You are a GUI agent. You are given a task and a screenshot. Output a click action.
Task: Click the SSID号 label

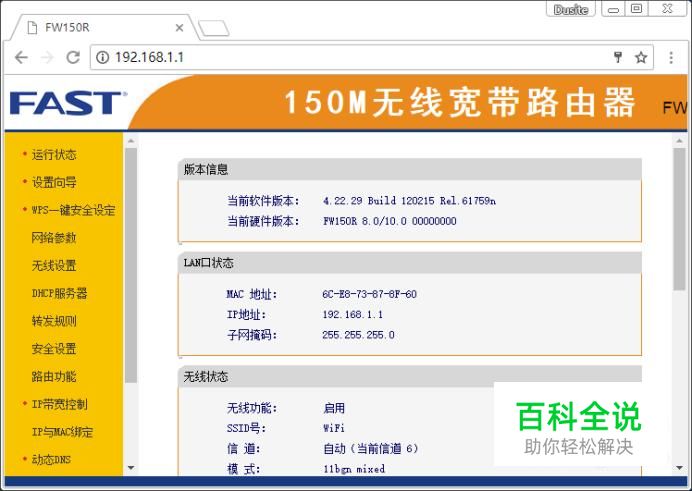(x=246, y=428)
